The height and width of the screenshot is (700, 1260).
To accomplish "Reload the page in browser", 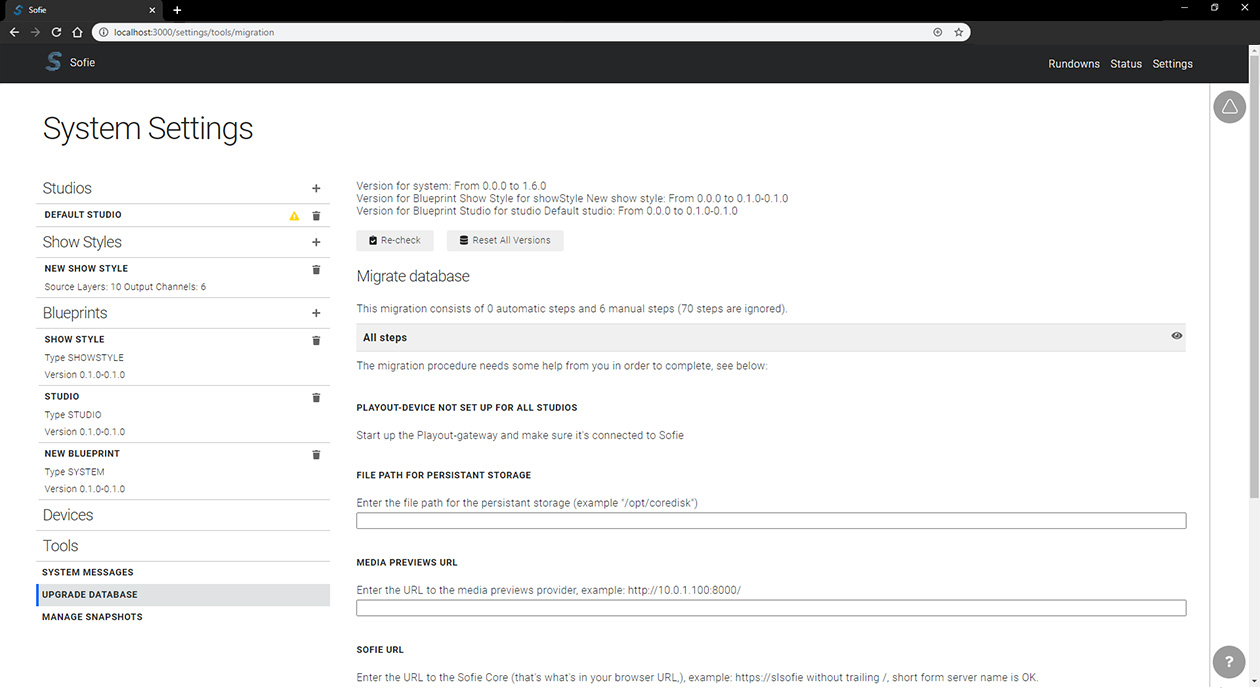I will [x=56, y=32].
